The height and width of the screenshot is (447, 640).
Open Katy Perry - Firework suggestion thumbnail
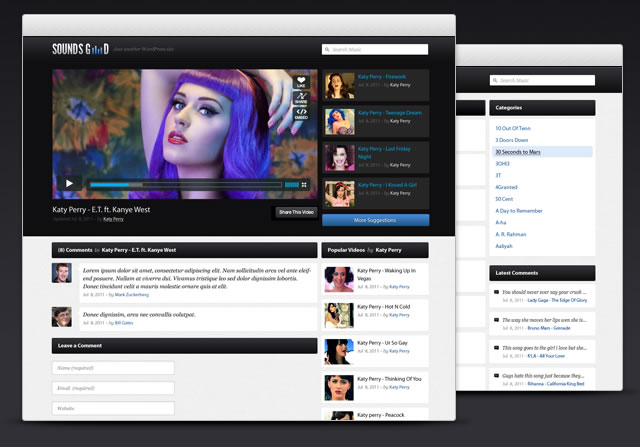pyautogui.click(x=340, y=86)
